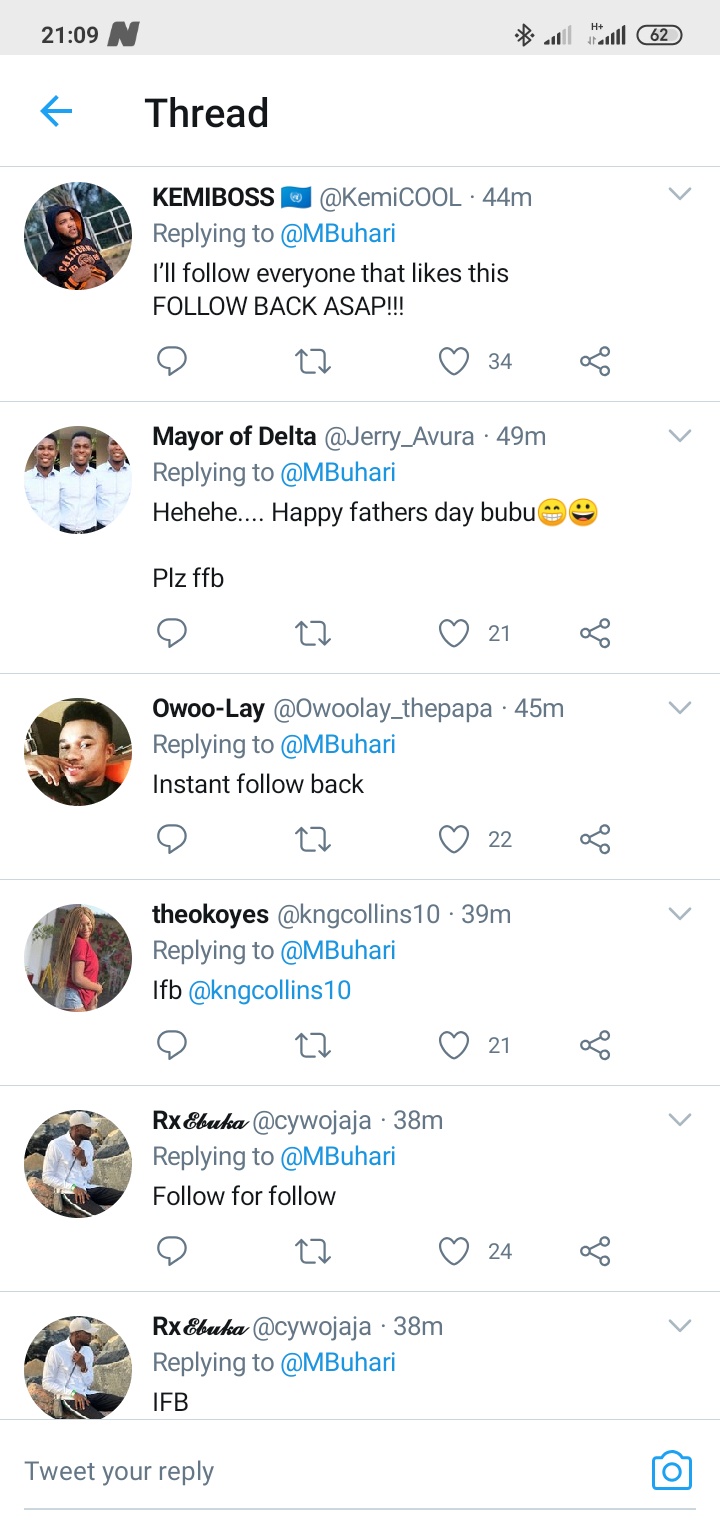Image resolution: width=720 pixels, height=1520 pixels.
Task: Tap the 'Tweet your reply' field
Action: (300, 1471)
